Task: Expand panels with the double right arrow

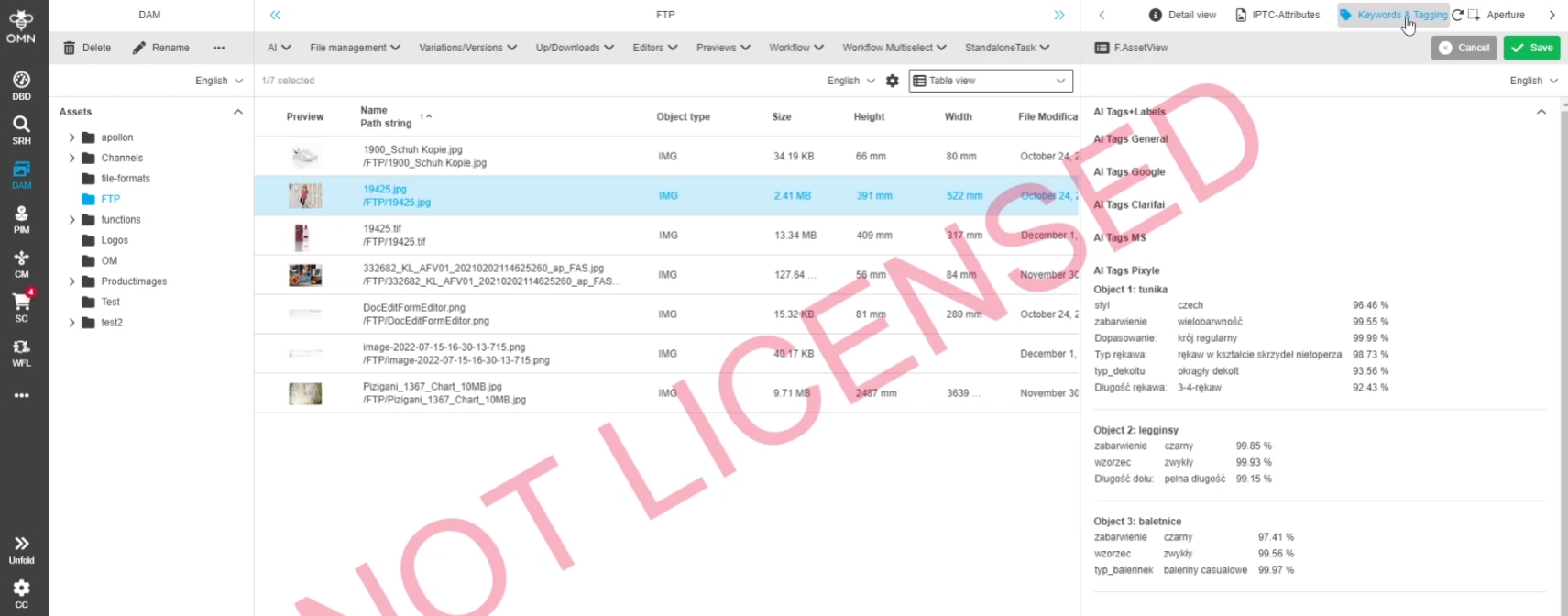Action: click(x=1059, y=15)
